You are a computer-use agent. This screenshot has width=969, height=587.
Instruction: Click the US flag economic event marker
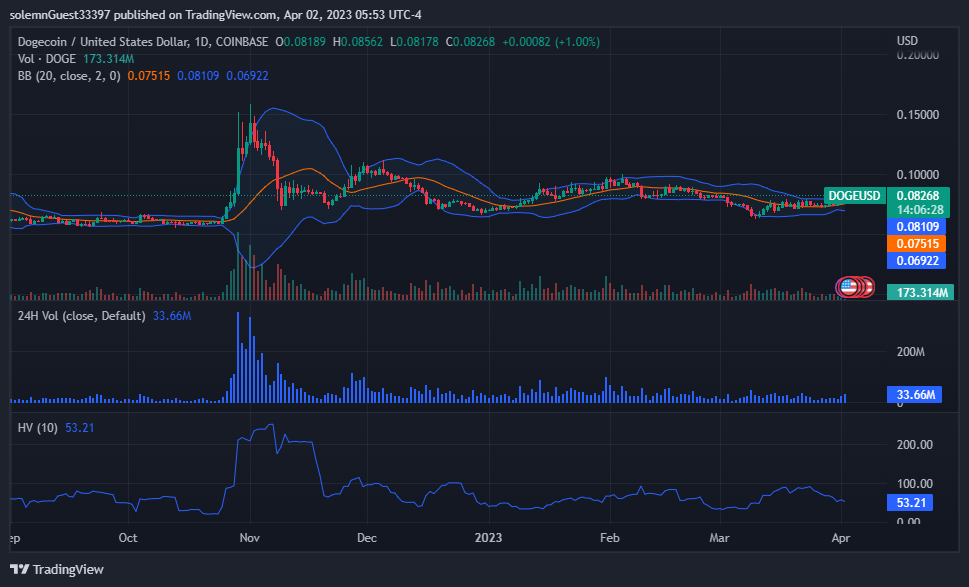pos(849,288)
